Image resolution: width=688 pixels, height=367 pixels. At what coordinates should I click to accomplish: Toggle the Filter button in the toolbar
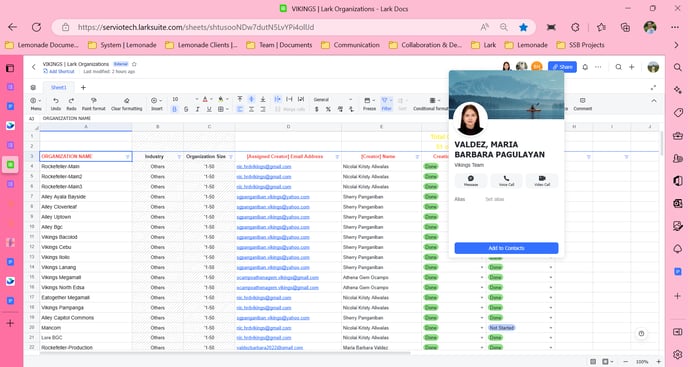pos(386,104)
